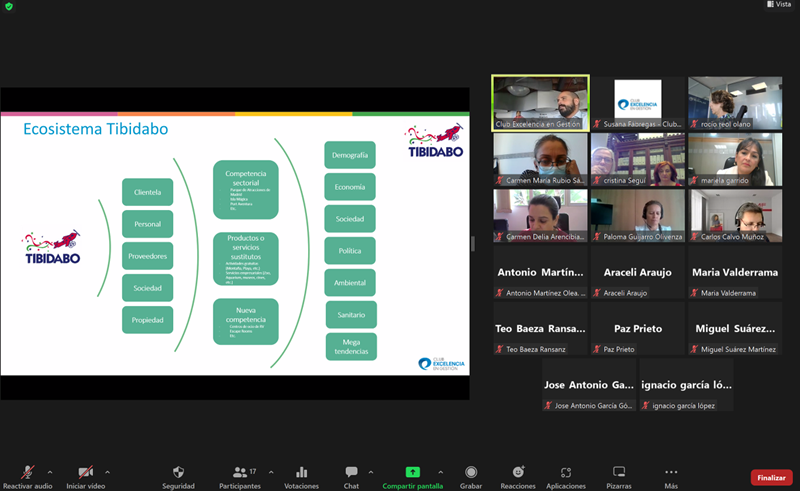Click the Sanitario box on slide
Viewport: 800px width, 491px height.
coord(351,315)
